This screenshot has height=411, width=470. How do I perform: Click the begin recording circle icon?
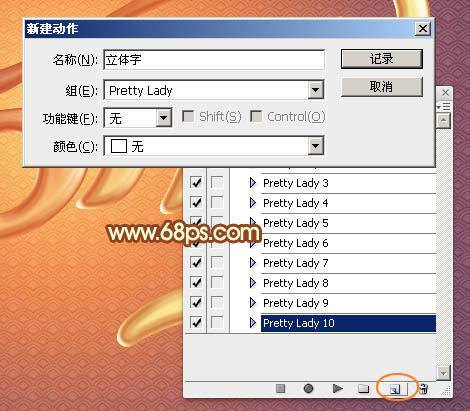tap(308, 388)
